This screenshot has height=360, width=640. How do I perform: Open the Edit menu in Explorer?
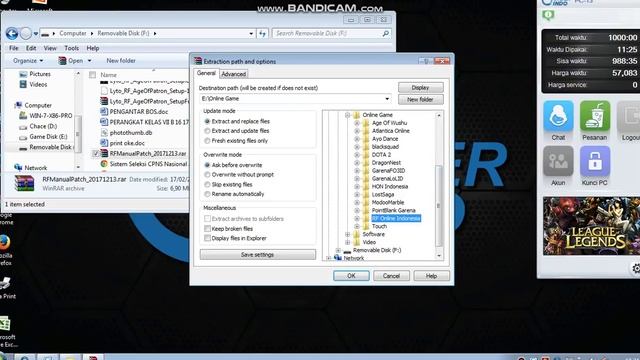(31, 48)
